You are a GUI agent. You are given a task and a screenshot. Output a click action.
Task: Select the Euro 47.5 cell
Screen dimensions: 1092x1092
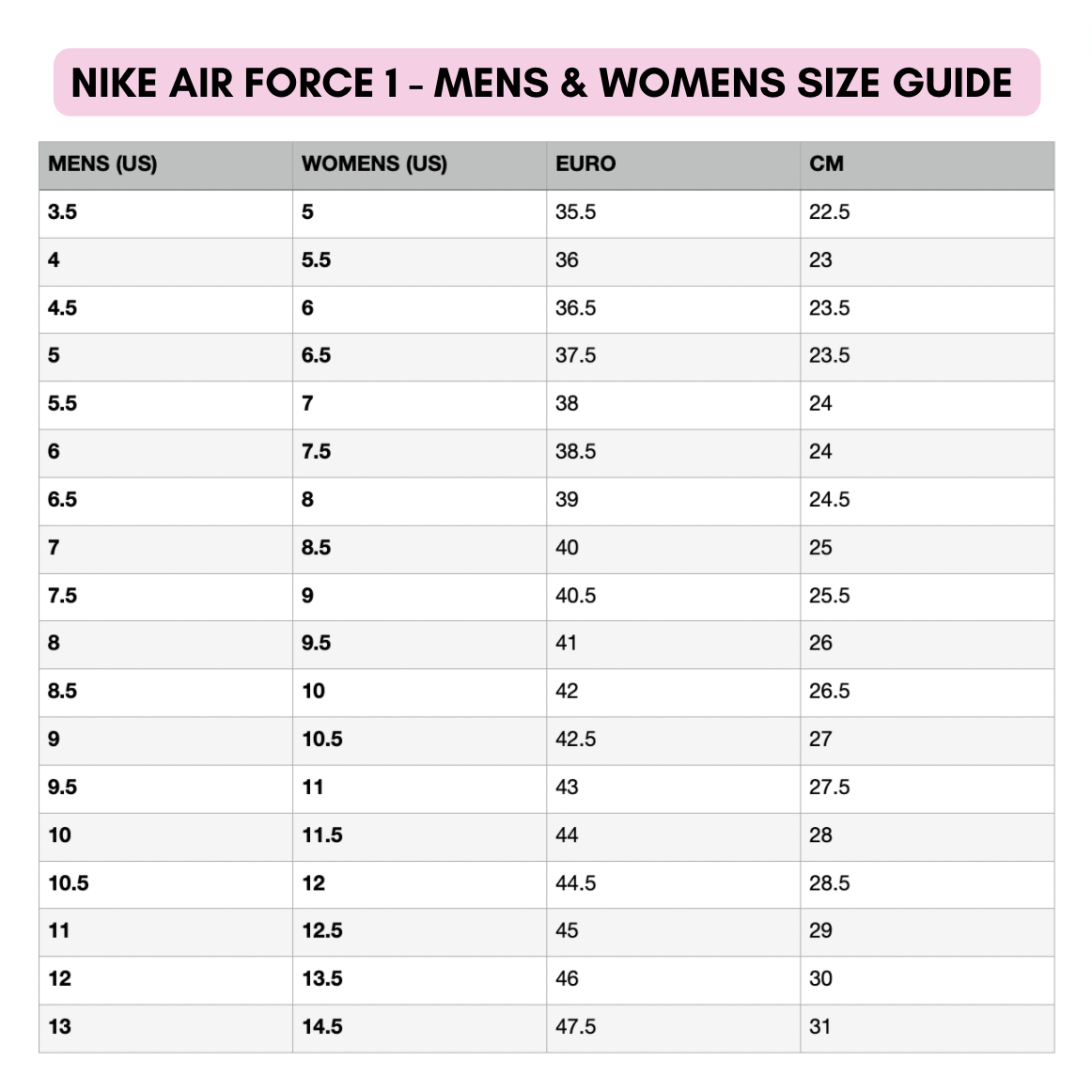pyautogui.click(x=575, y=1027)
